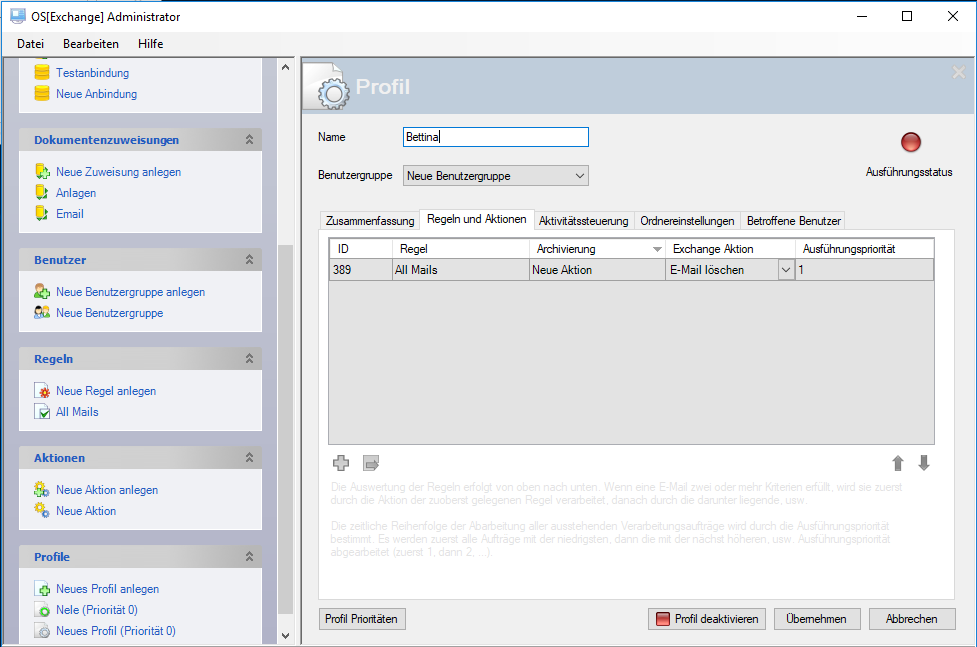Click the Übernehmen button
Image resolution: width=977 pixels, height=647 pixels.
(816, 619)
